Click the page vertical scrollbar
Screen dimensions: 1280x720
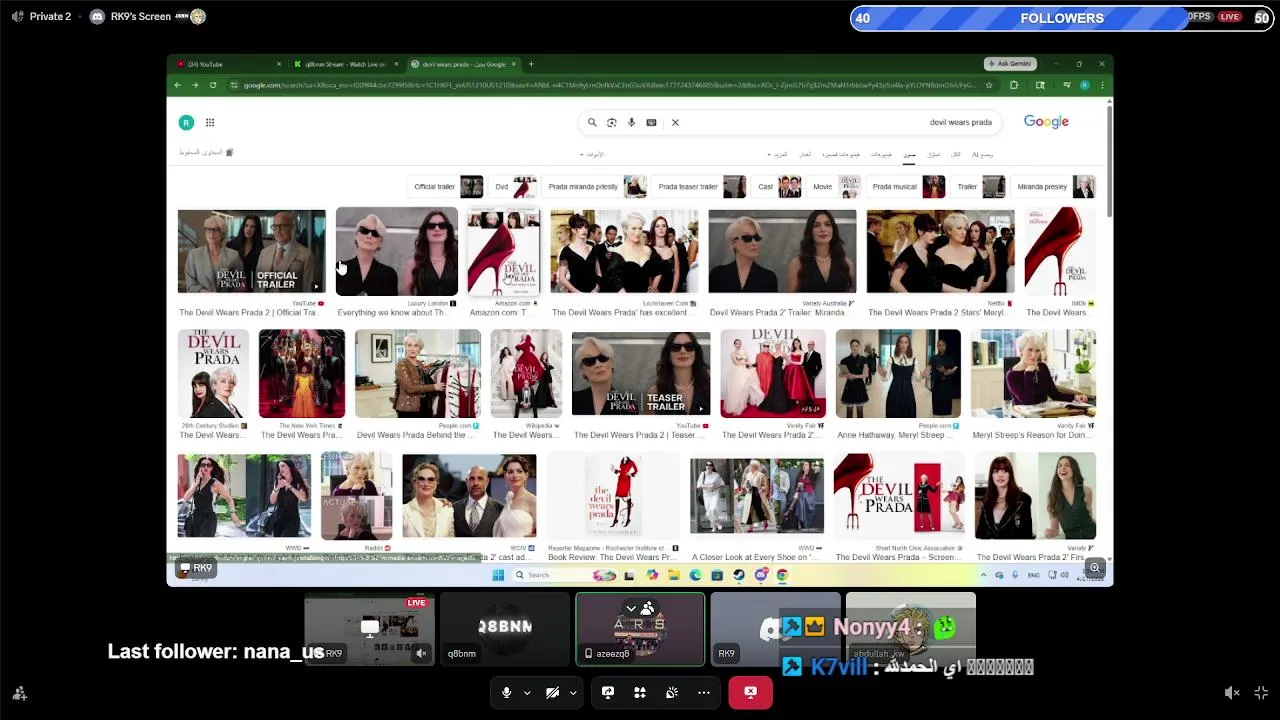pos(1109,160)
